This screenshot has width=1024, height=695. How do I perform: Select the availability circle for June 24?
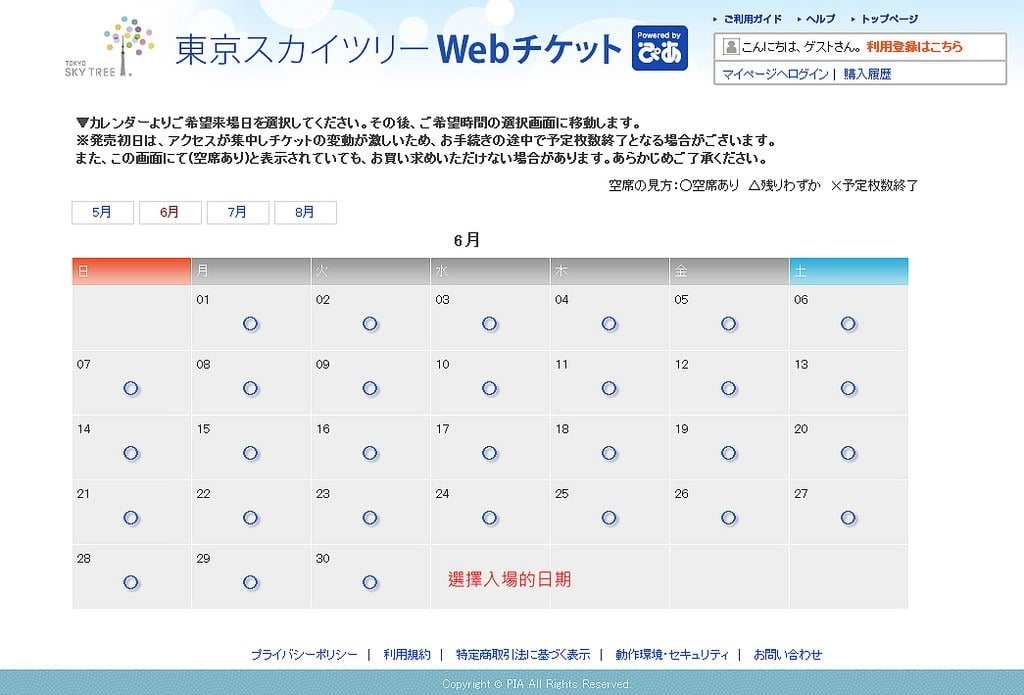coord(490,518)
